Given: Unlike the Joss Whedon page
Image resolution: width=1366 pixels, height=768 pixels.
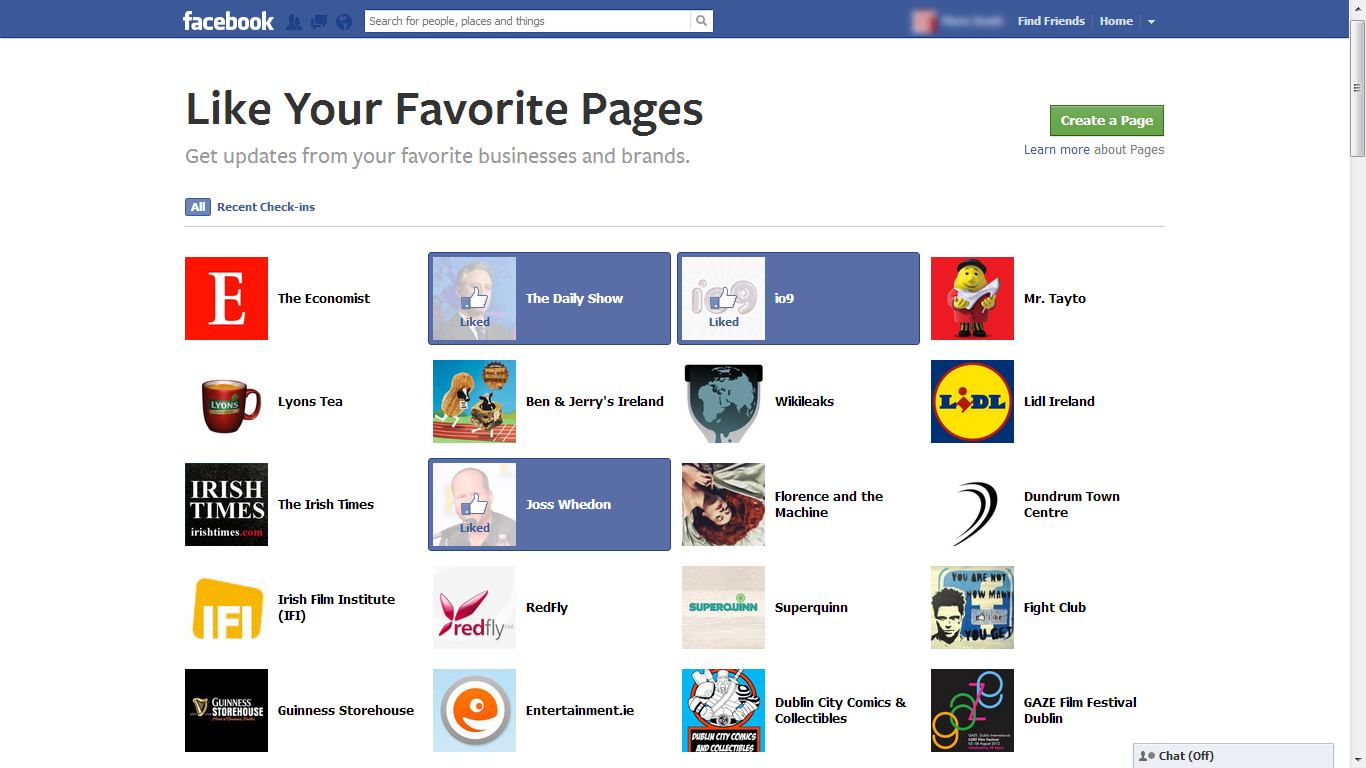Looking at the screenshot, I should click(x=475, y=505).
